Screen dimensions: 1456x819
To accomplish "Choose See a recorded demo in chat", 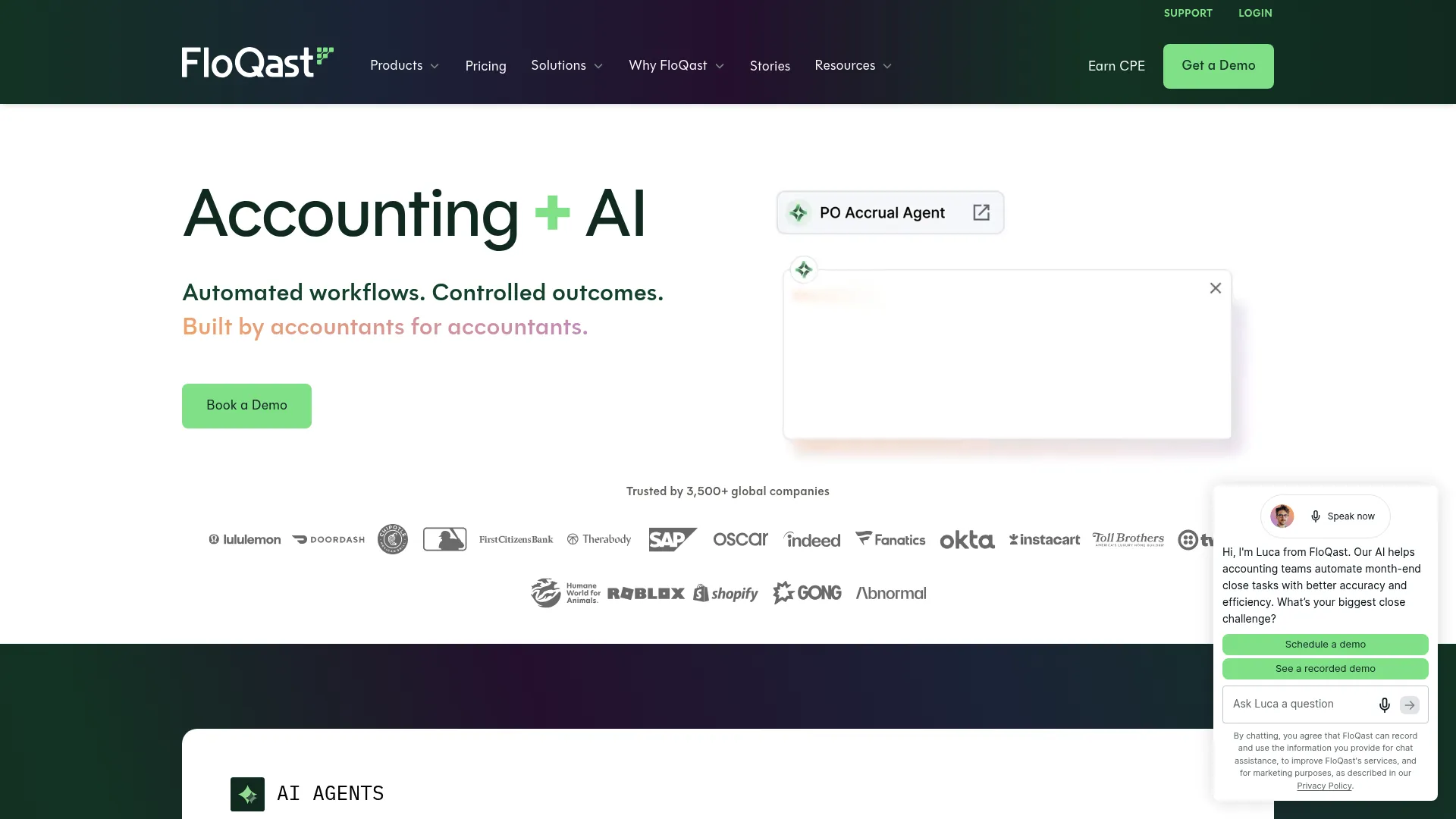I will (x=1325, y=669).
